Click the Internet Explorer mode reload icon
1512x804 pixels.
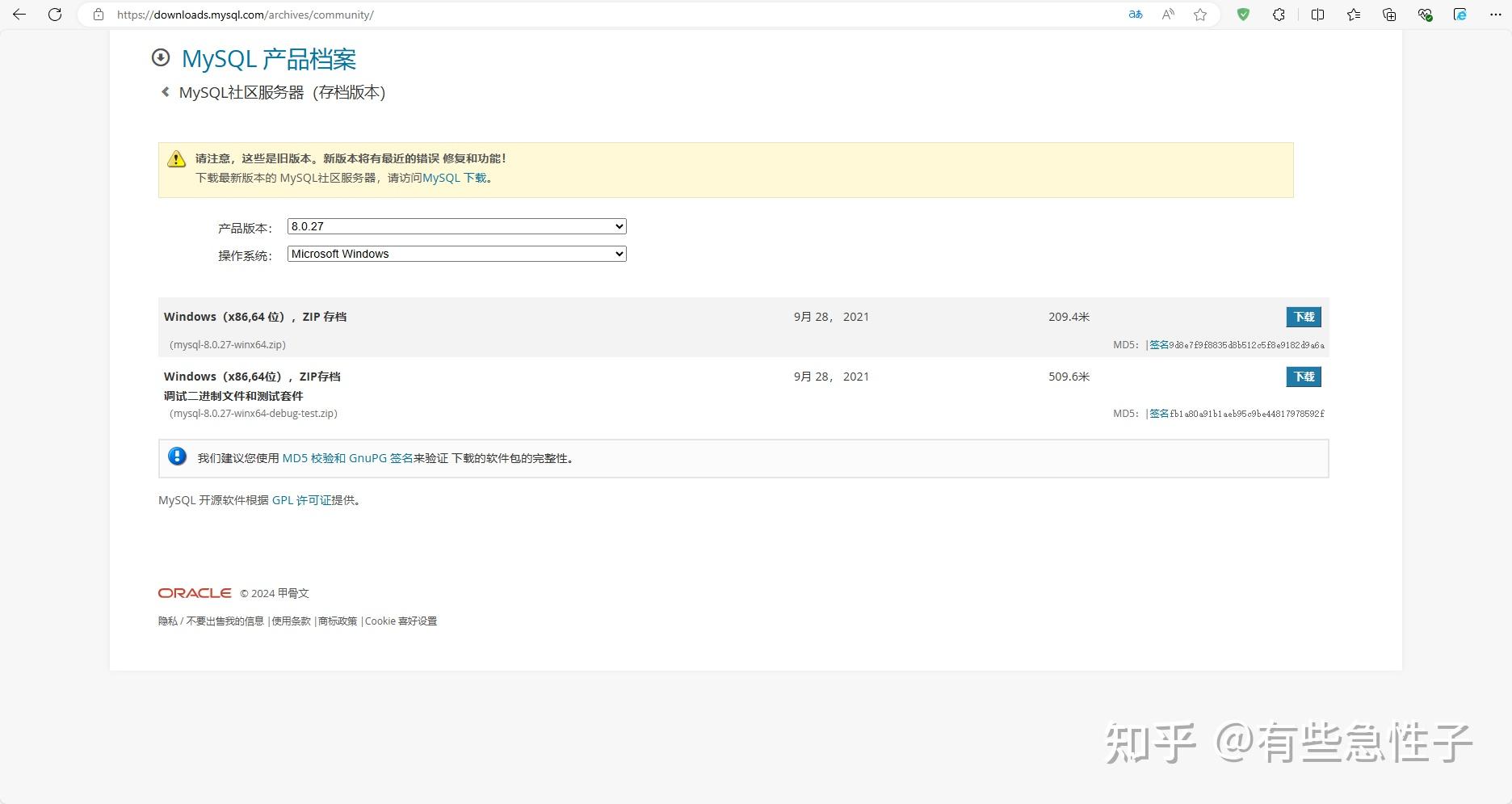[x=1460, y=14]
